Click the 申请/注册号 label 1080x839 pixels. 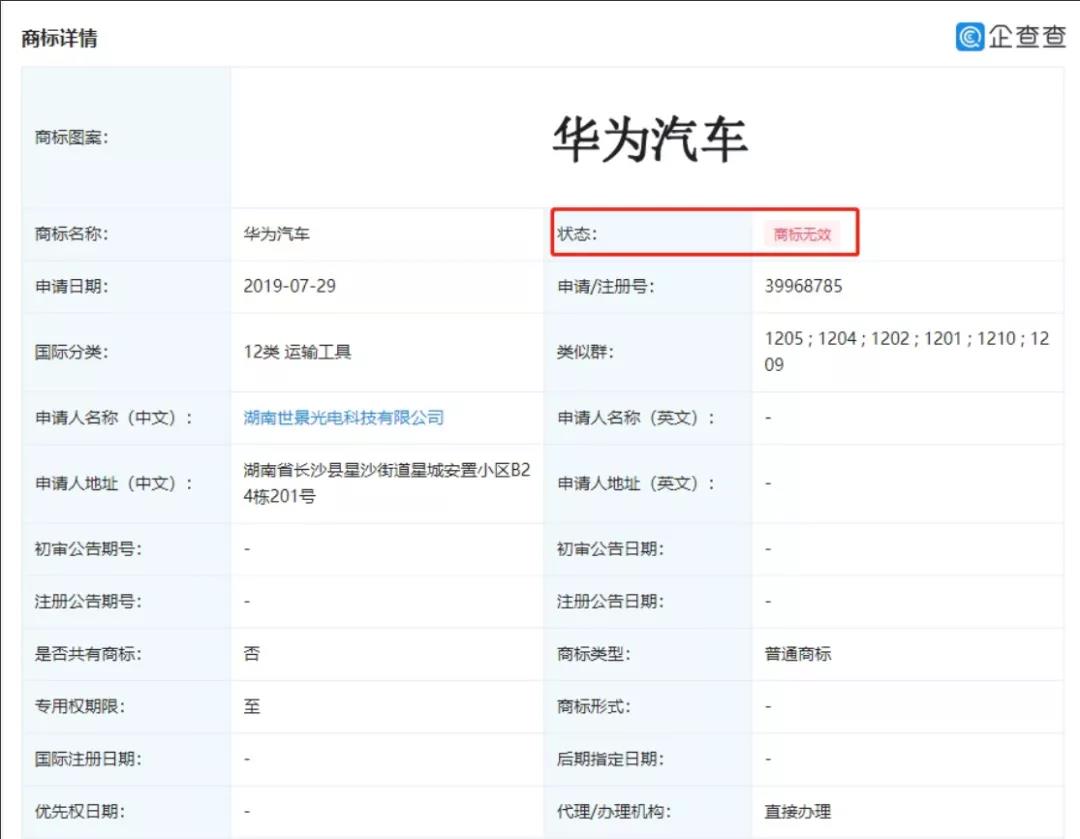[x=605, y=286]
